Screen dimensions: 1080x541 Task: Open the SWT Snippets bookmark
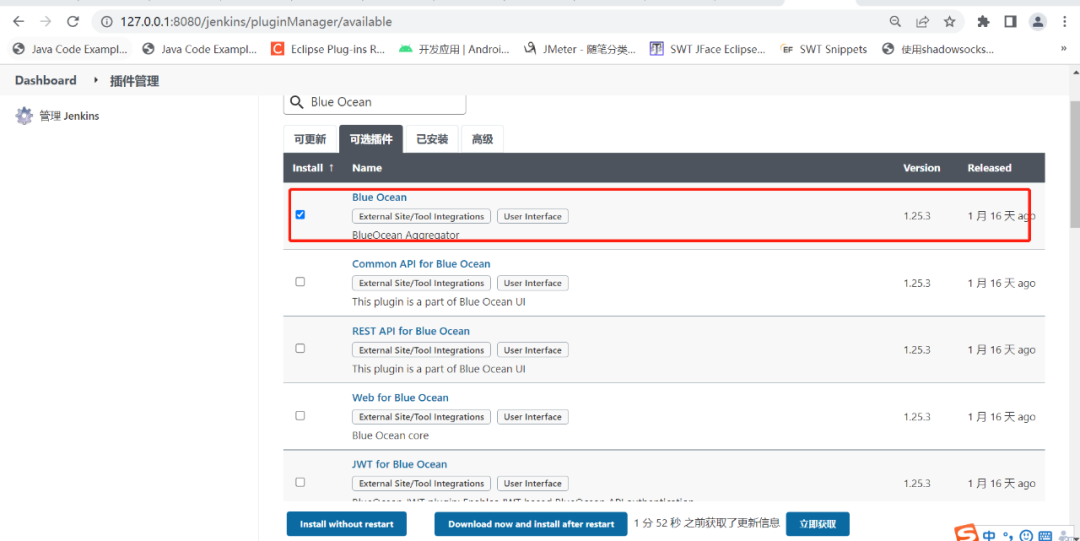coord(824,49)
